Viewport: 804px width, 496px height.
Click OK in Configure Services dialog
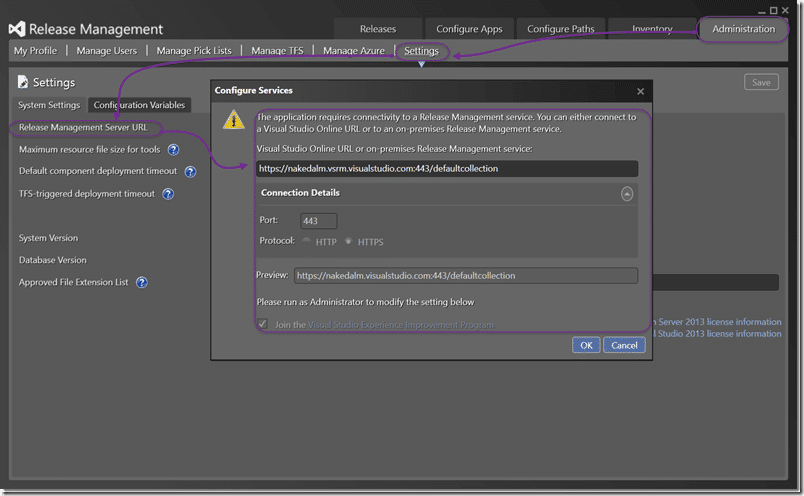[x=586, y=346]
